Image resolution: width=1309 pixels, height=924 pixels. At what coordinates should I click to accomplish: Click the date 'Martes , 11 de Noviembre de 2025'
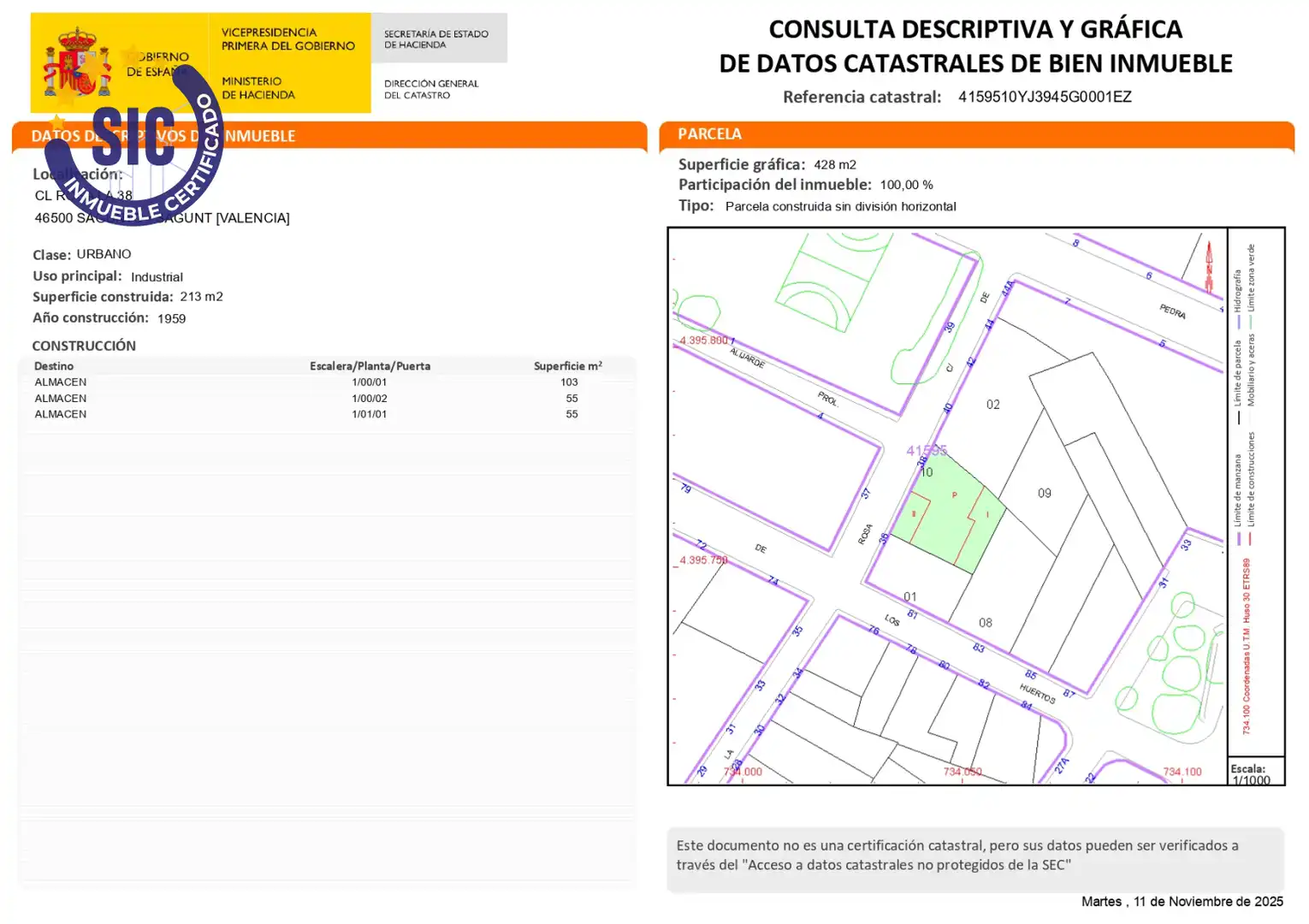[x=1182, y=902]
